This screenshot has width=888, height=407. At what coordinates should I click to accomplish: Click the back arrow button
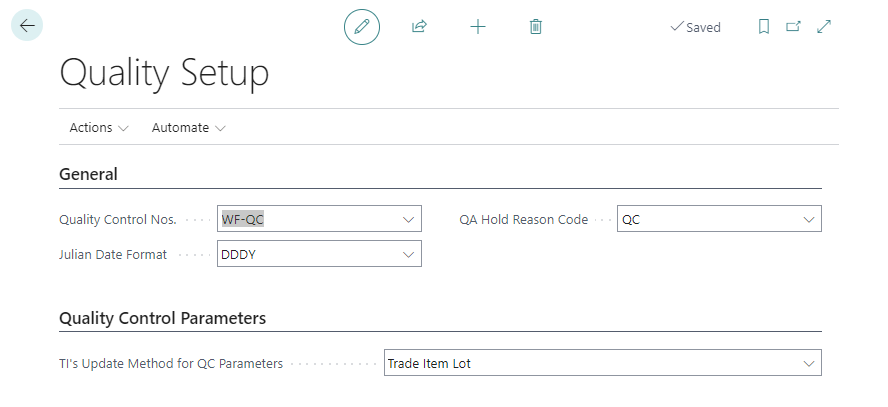[27, 26]
